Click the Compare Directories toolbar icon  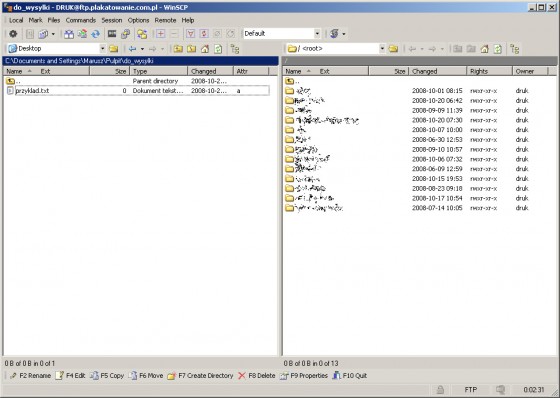(x=69, y=34)
